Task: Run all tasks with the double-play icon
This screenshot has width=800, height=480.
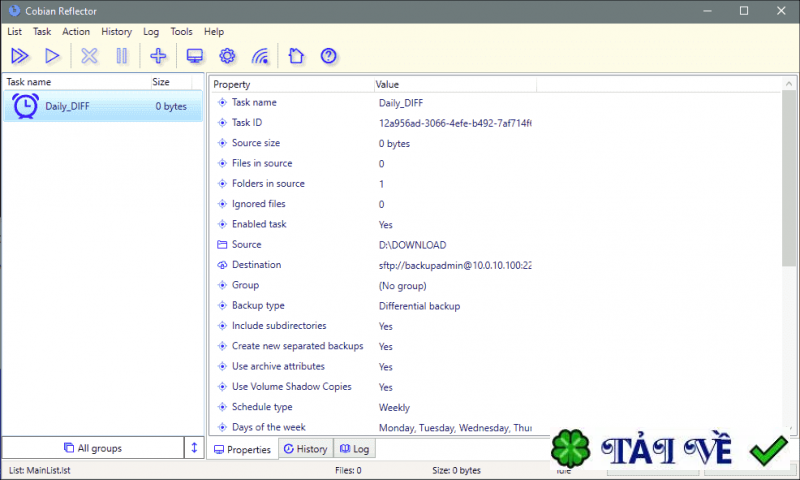Action: [x=19, y=56]
